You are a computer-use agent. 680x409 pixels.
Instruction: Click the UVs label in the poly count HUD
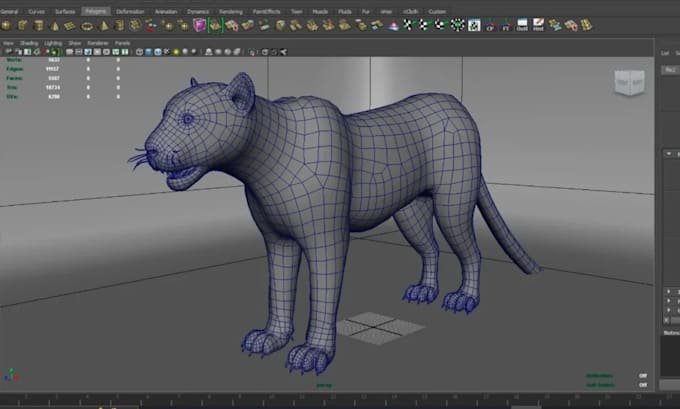click(x=12, y=96)
